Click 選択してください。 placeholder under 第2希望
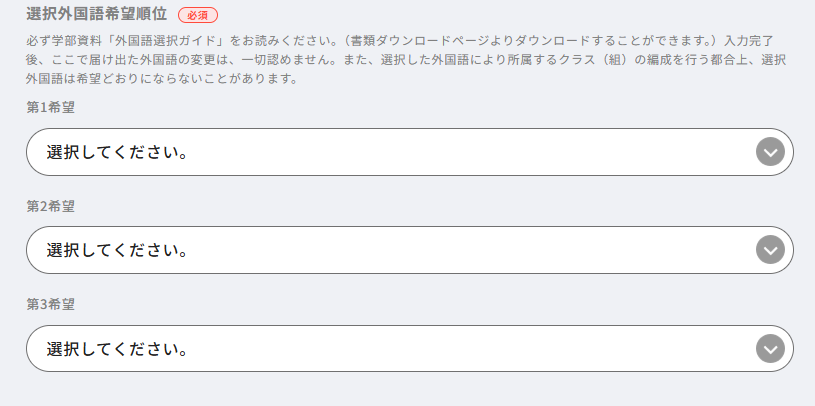815x406 pixels. pos(118,251)
